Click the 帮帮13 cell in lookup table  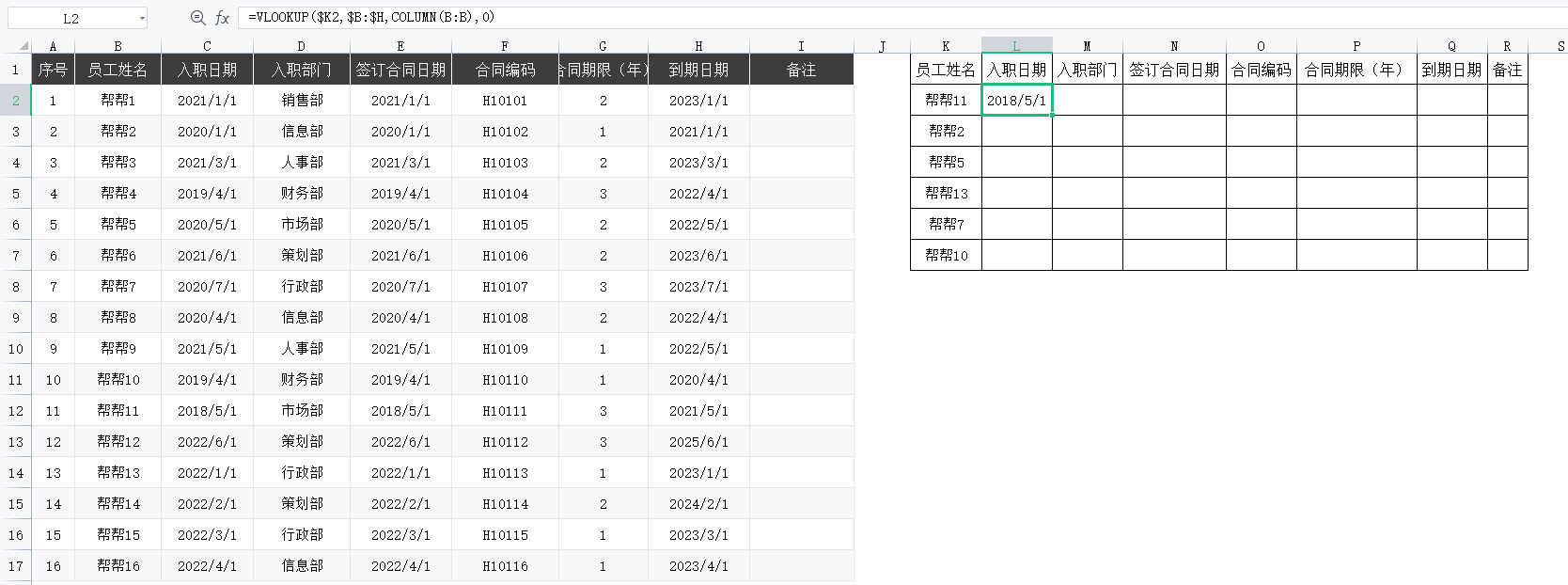(946, 193)
